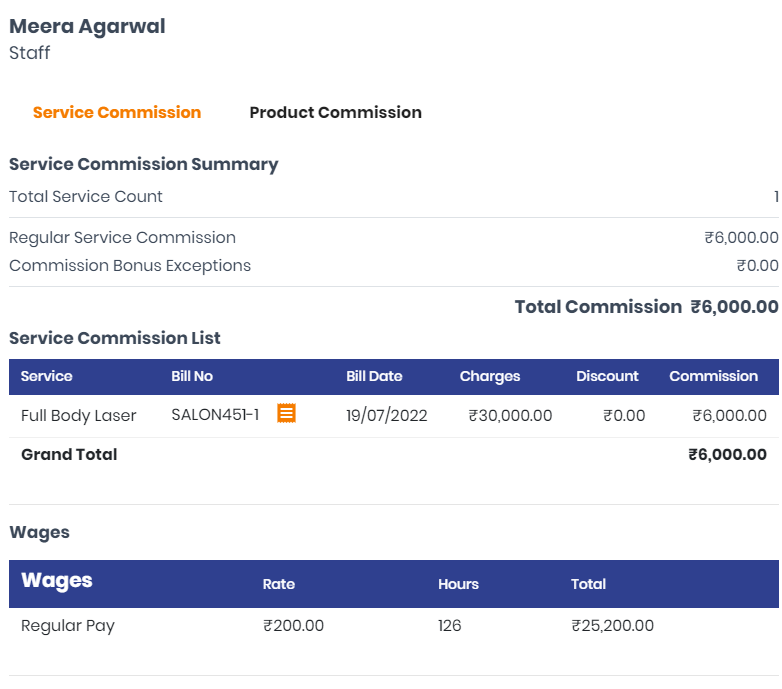Open the bill receipt icon for SALON451-1
The image size is (782, 689).
[x=286, y=413]
